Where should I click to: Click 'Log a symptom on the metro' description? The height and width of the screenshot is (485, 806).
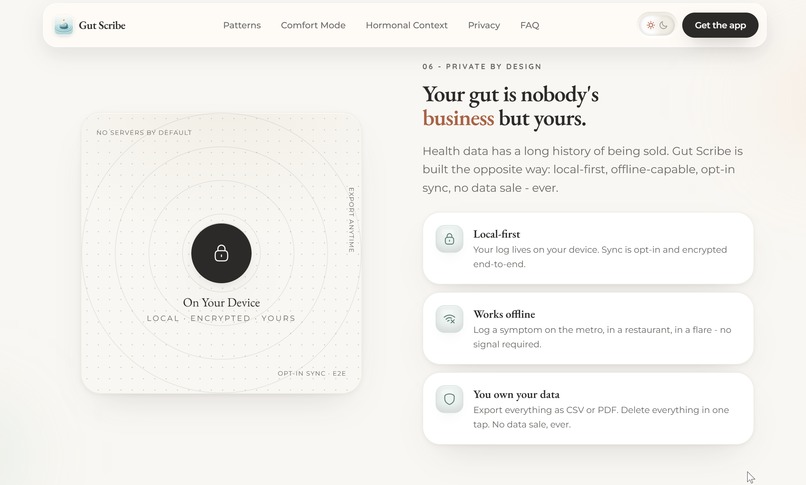point(602,337)
